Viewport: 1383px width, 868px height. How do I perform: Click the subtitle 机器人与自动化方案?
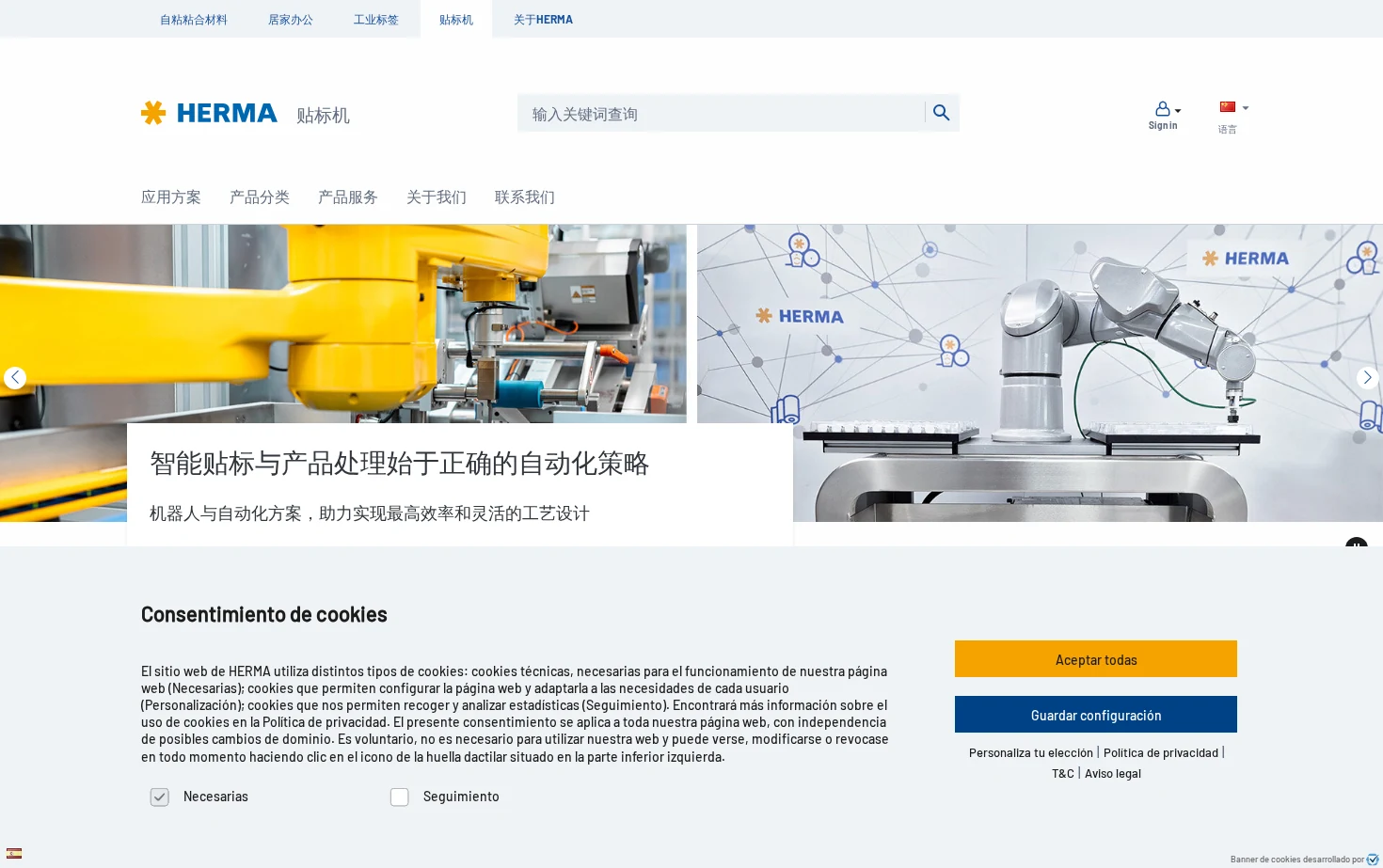click(226, 513)
